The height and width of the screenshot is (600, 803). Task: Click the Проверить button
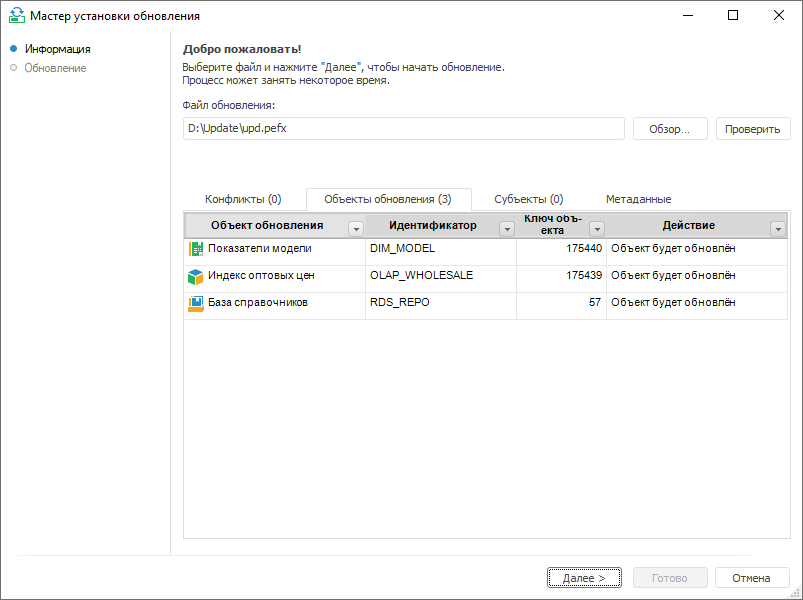coord(753,129)
